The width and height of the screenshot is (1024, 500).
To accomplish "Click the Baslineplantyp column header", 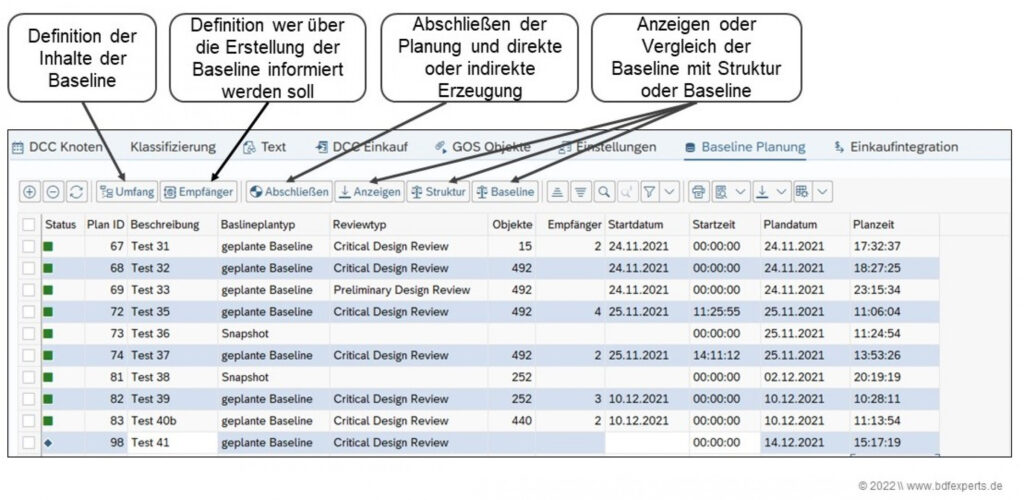I will (274, 225).
